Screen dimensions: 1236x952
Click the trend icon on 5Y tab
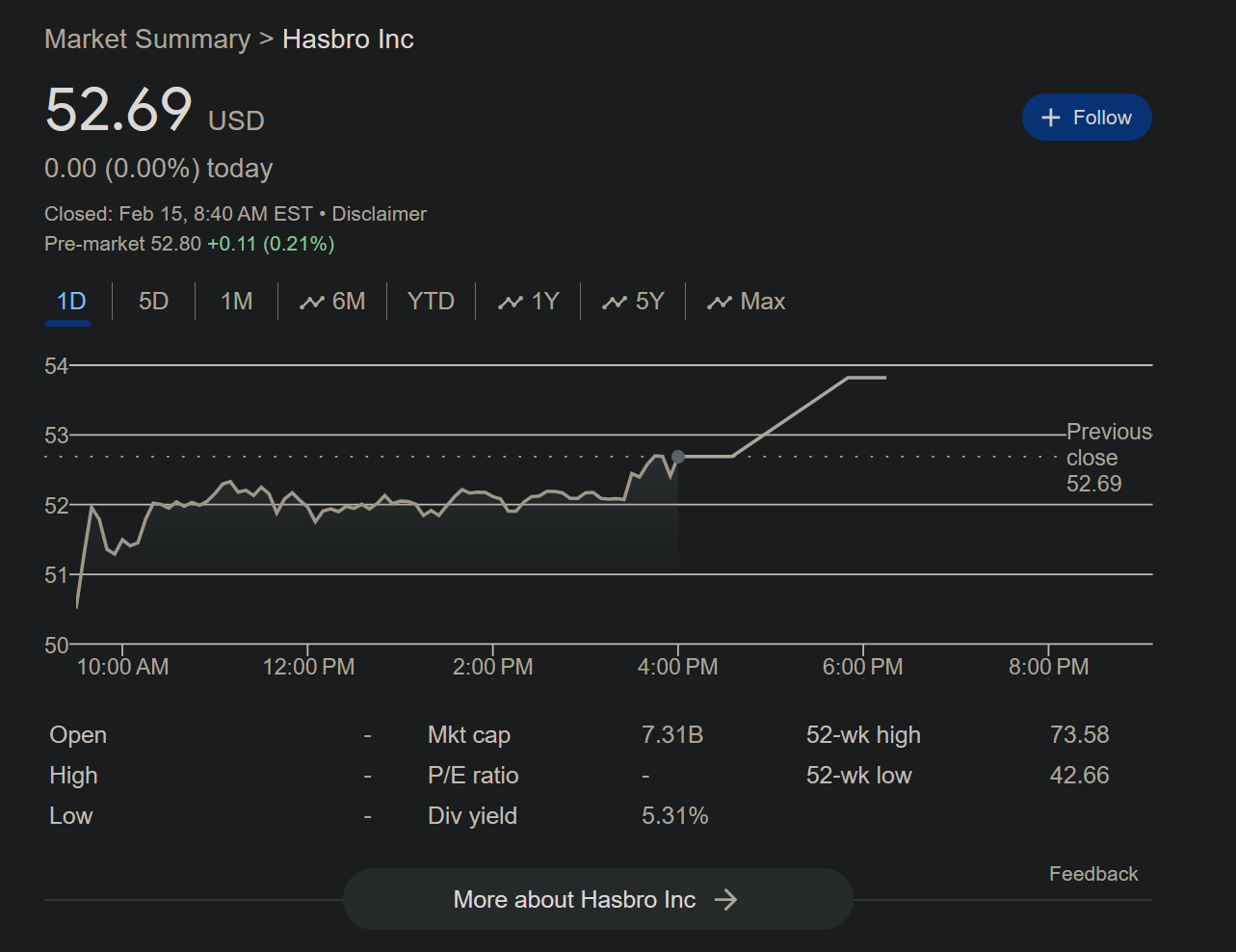coord(614,303)
